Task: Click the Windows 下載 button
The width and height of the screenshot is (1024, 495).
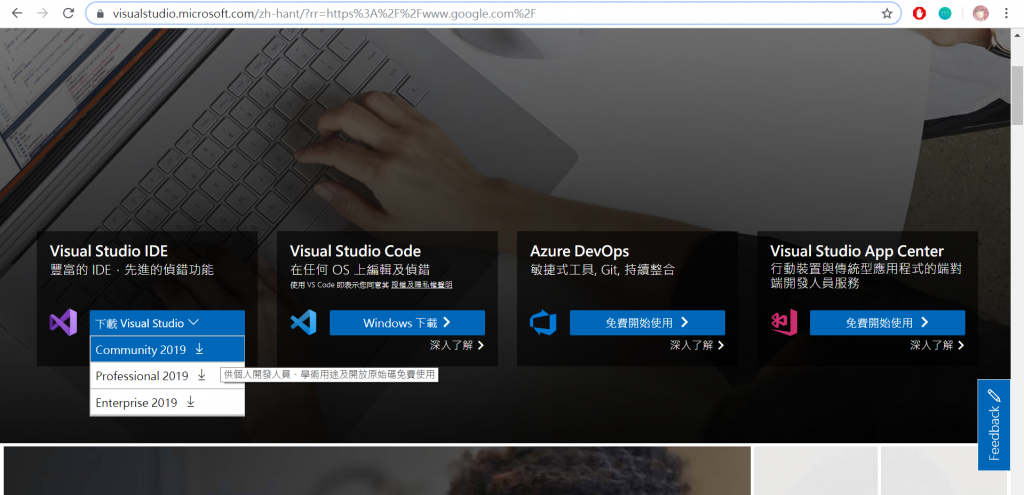Action: [x=408, y=323]
